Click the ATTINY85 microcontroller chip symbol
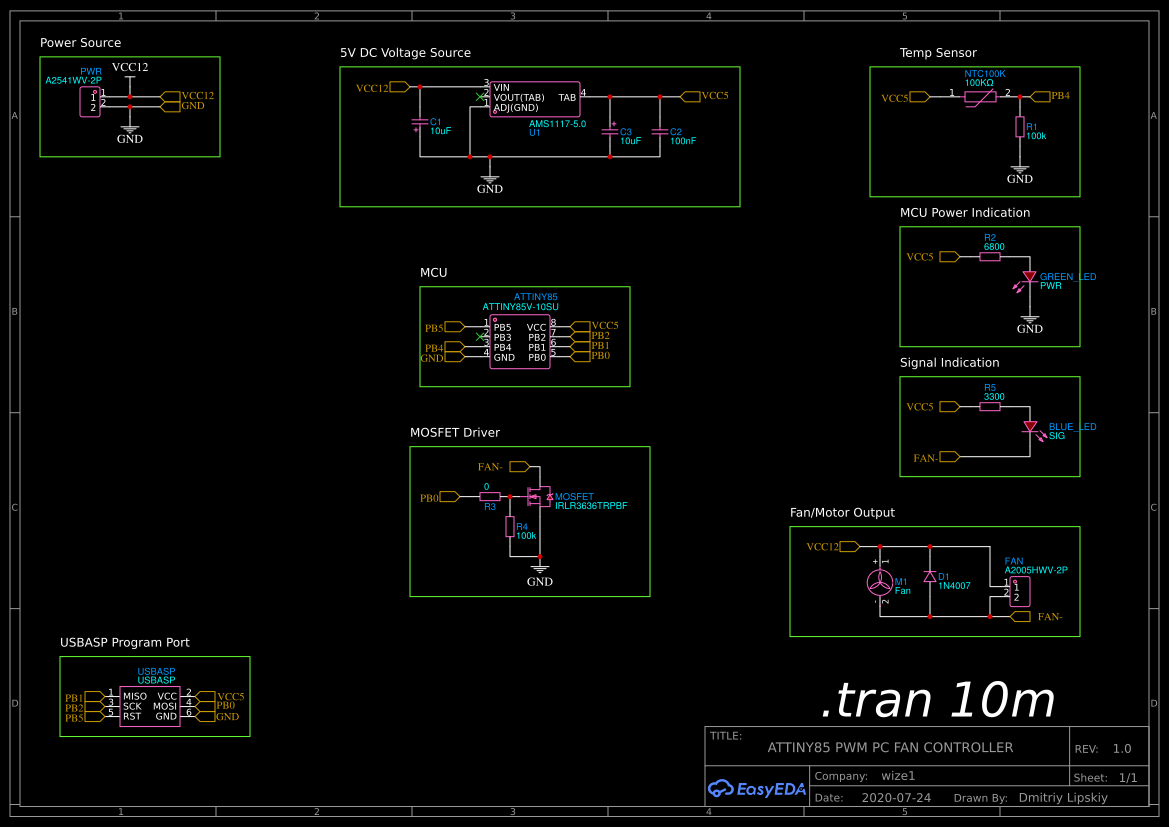Viewport: 1169px width, 827px height. click(x=519, y=342)
